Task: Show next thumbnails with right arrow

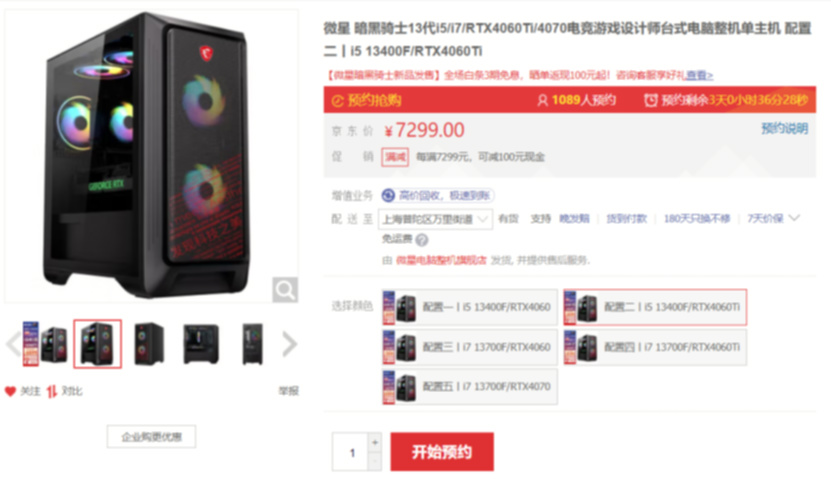Action: (x=289, y=344)
